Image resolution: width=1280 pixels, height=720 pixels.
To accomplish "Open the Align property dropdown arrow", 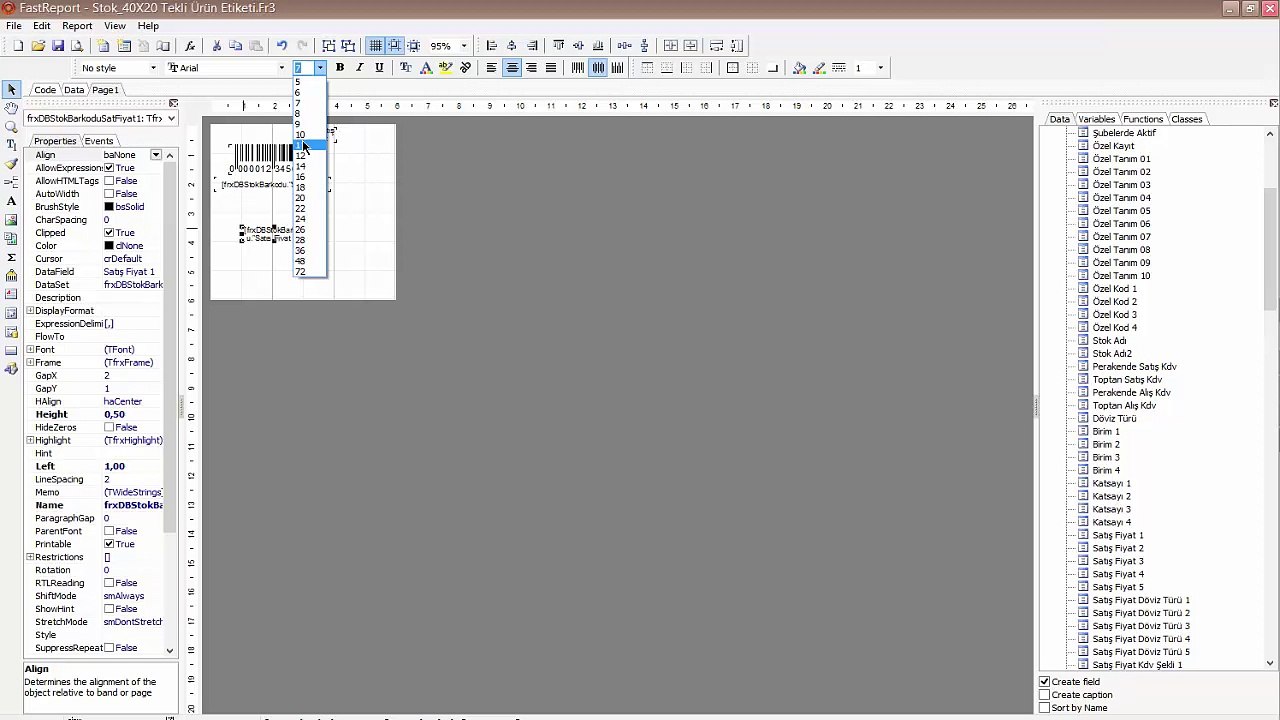I will click(156, 155).
